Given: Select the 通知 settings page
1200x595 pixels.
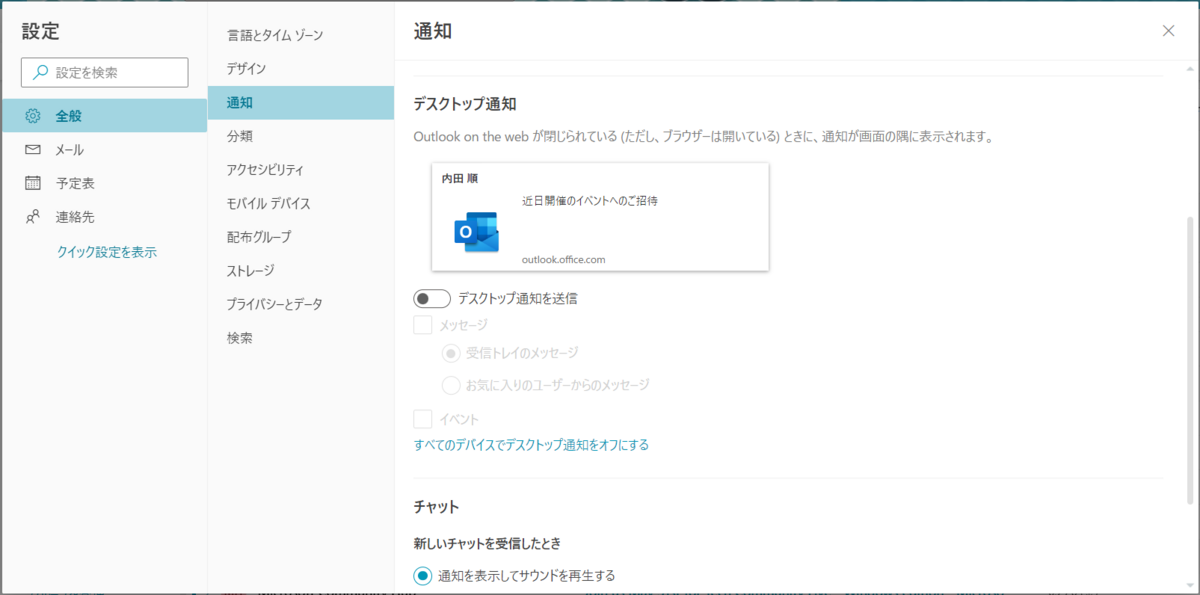Looking at the screenshot, I should [301, 103].
